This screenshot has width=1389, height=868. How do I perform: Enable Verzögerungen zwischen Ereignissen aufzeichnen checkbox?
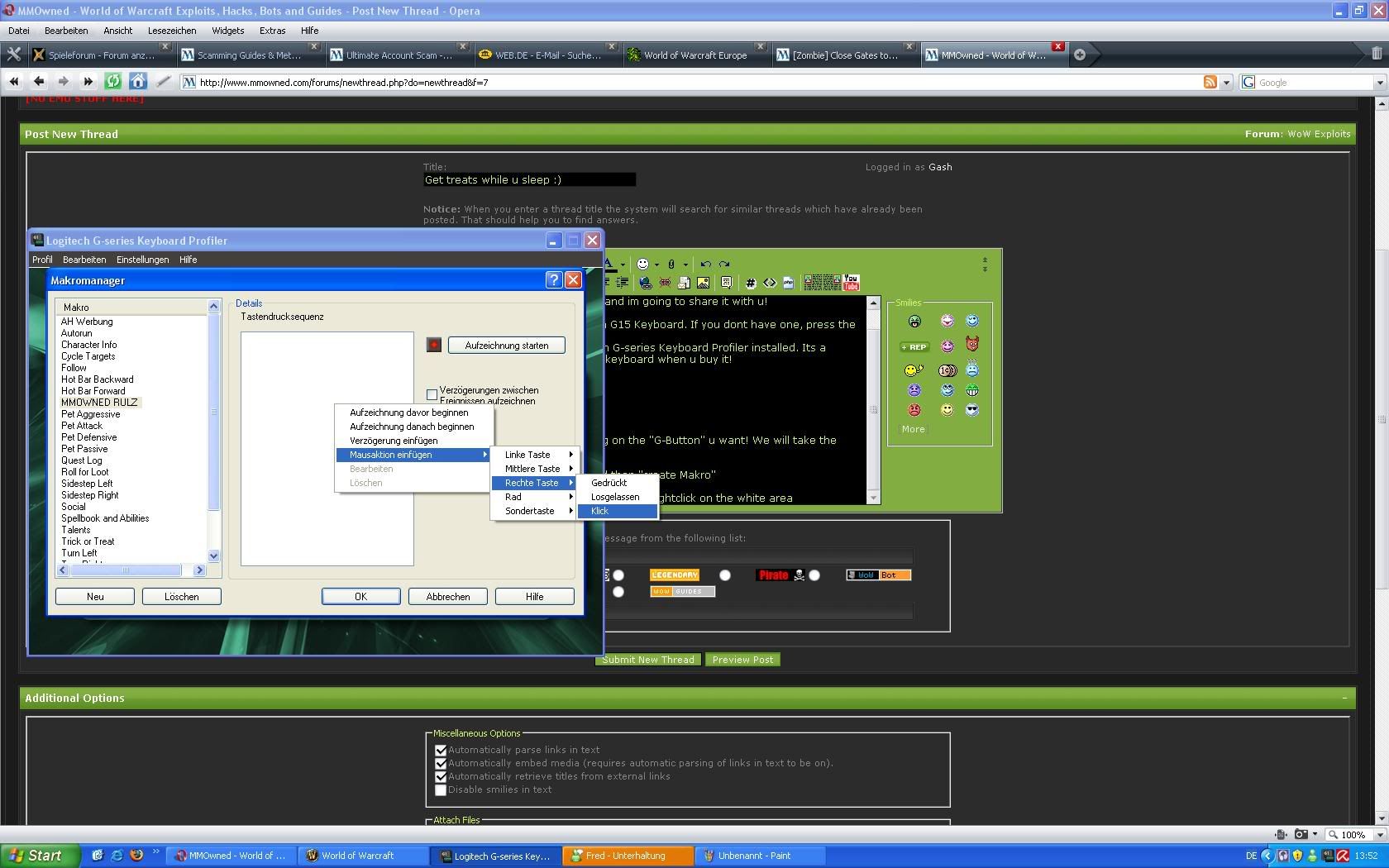coord(432,394)
